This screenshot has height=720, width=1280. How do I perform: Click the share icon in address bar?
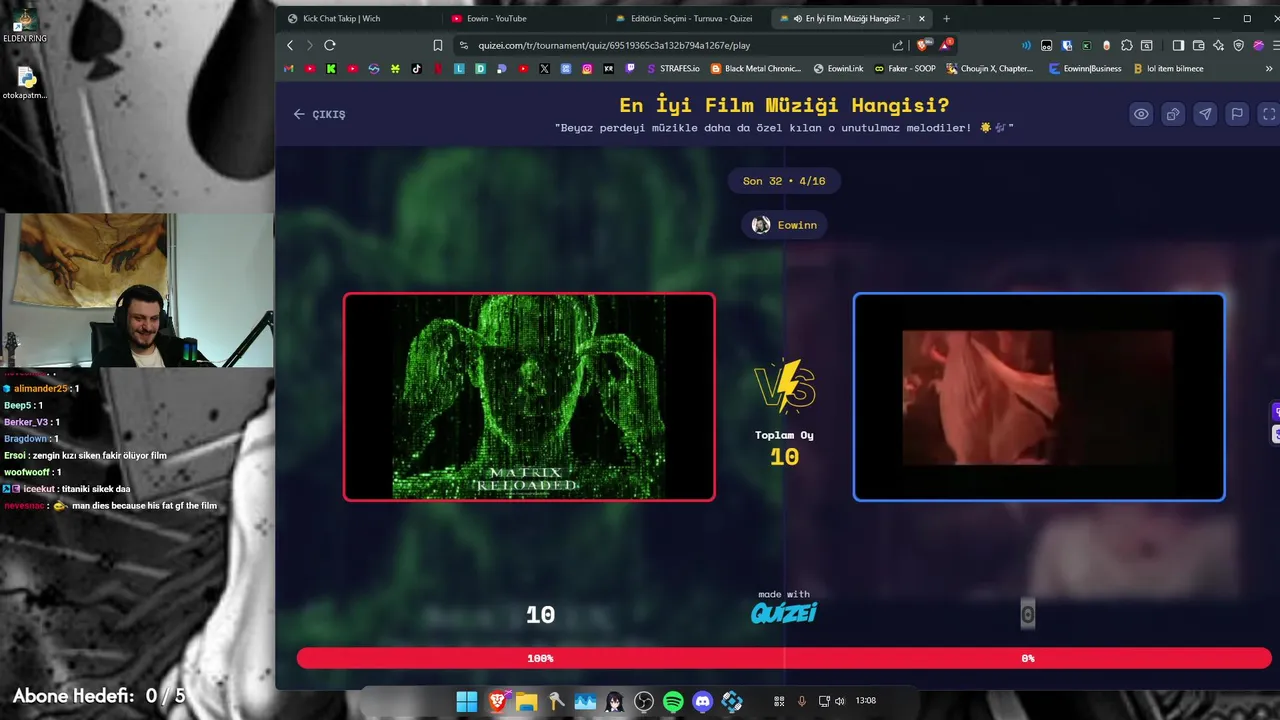897,45
